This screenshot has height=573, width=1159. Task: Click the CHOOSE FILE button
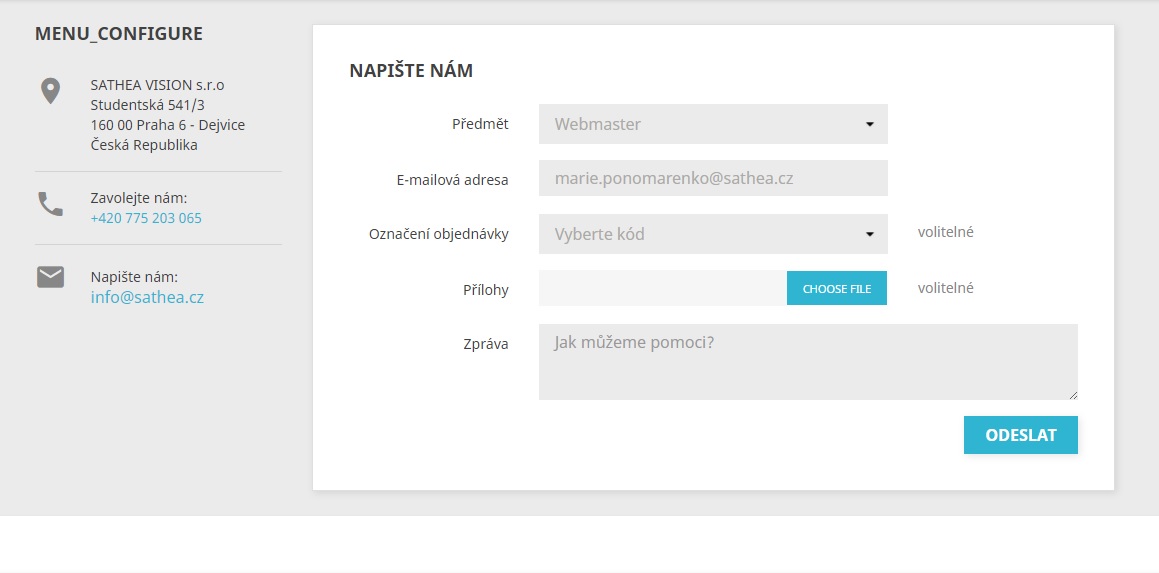[x=837, y=288]
